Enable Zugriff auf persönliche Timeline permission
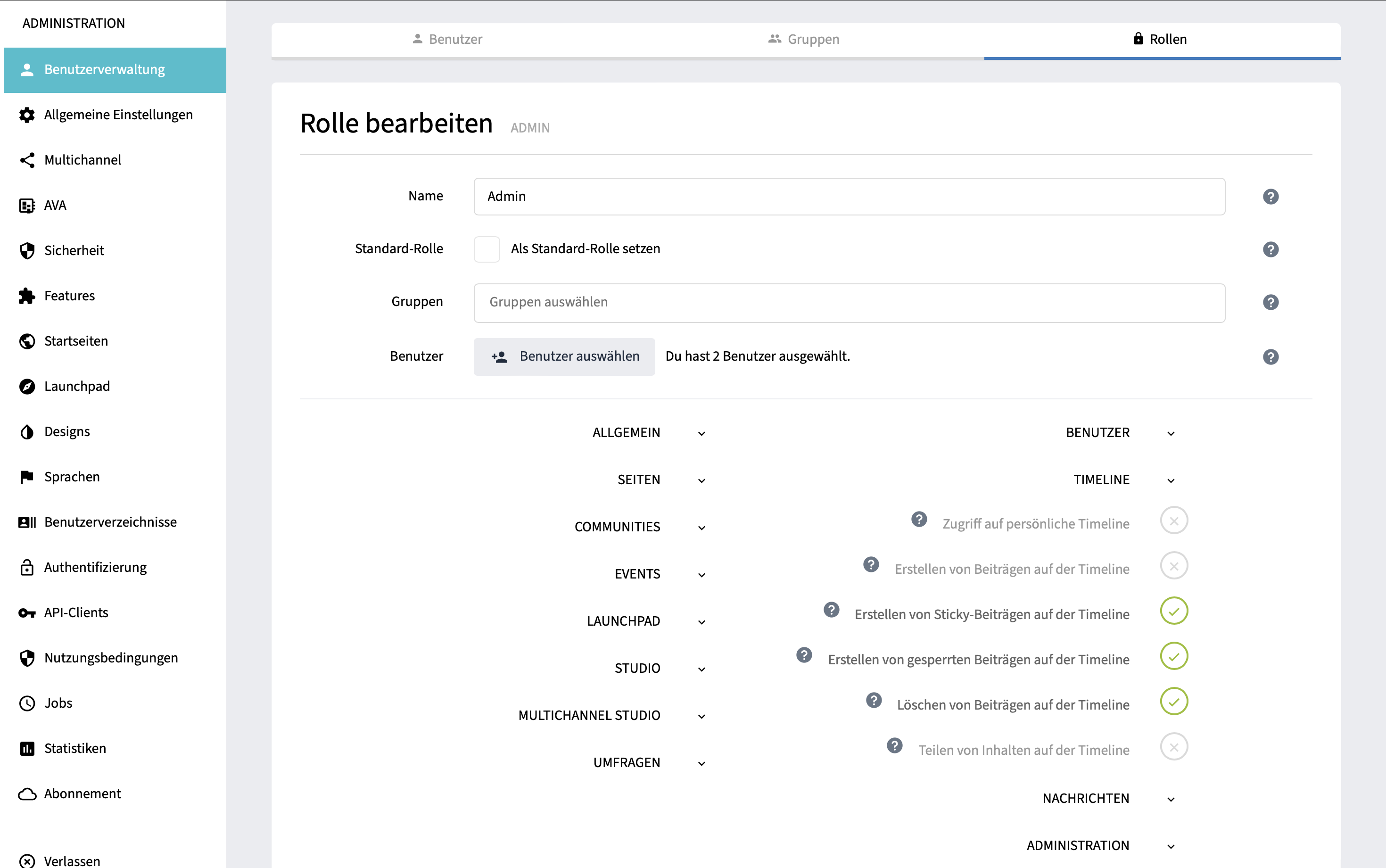The width and height of the screenshot is (1386, 868). coord(1174,521)
